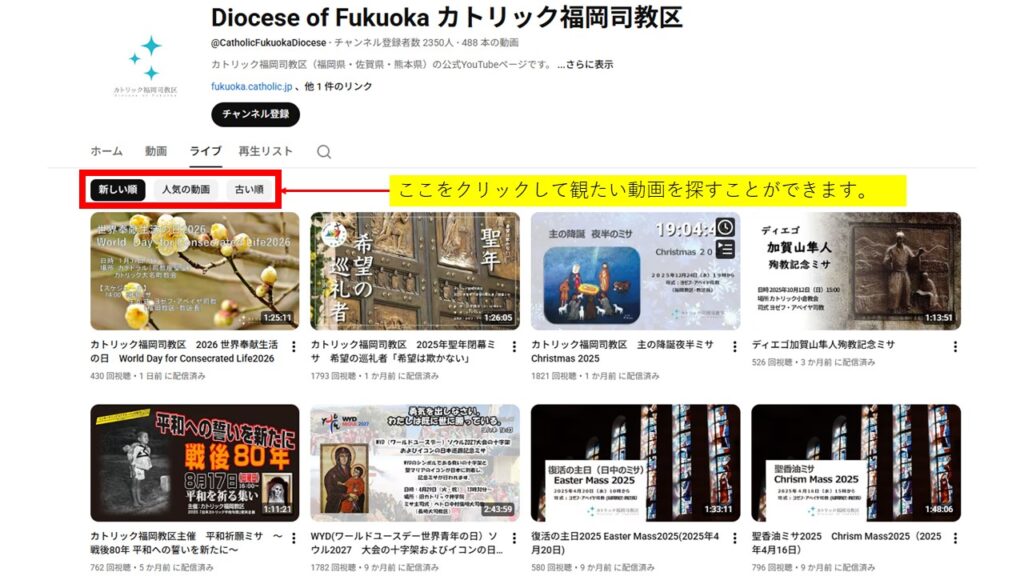Open options menu for ディエゴ加賀山隼人 video

[955, 346]
